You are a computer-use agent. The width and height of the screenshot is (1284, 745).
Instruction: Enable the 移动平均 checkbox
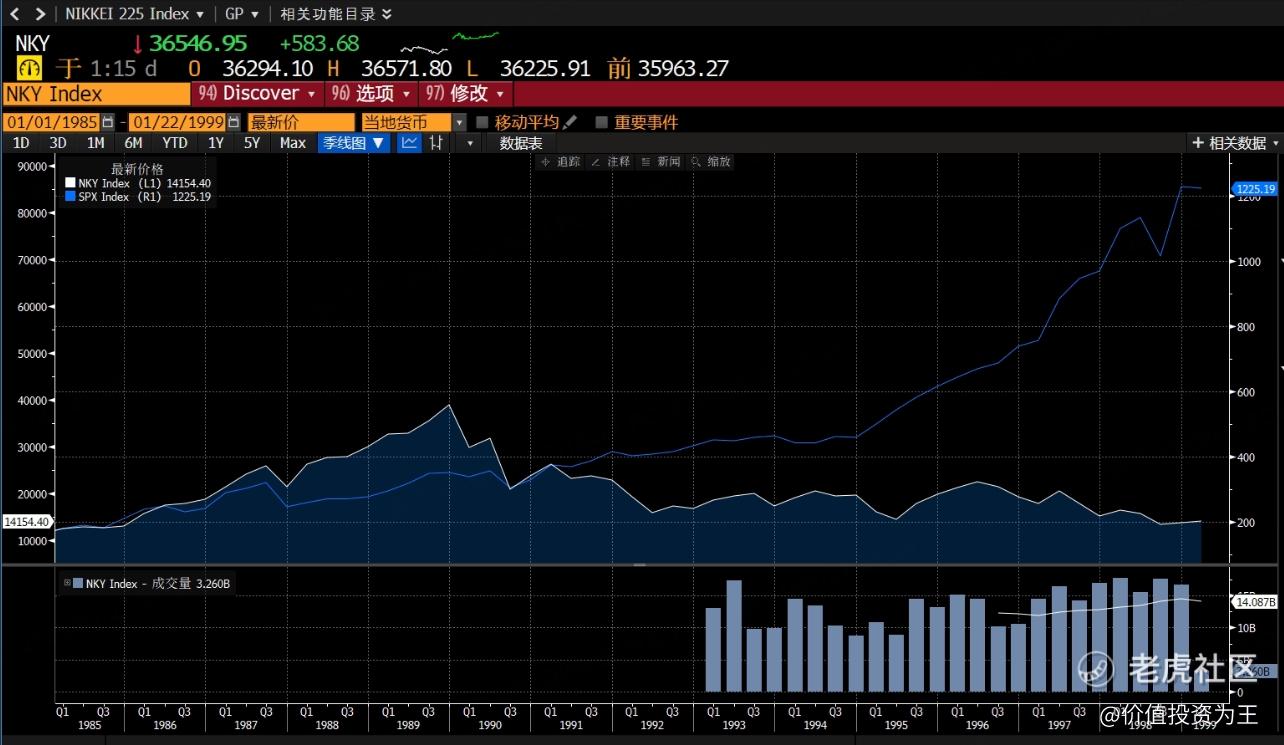tap(482, 122)
